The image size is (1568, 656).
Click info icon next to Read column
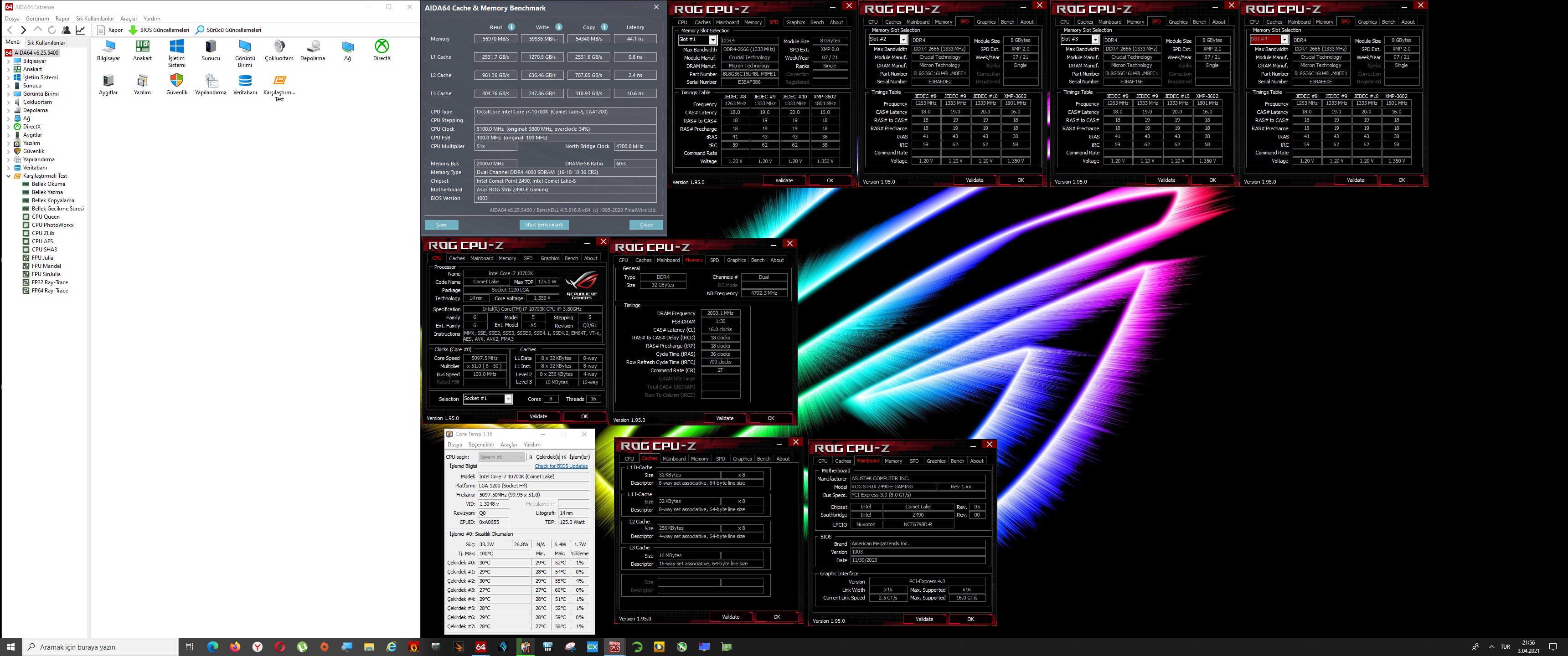[511, 27]
